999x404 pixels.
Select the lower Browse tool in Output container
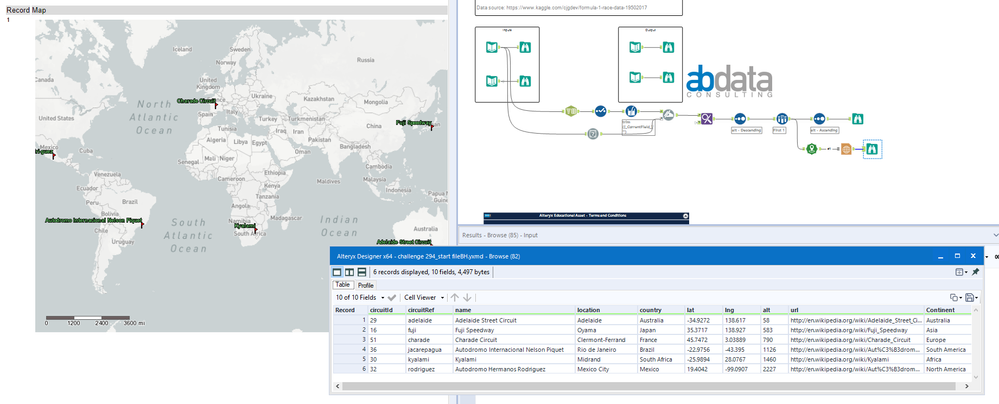point(667,77)
